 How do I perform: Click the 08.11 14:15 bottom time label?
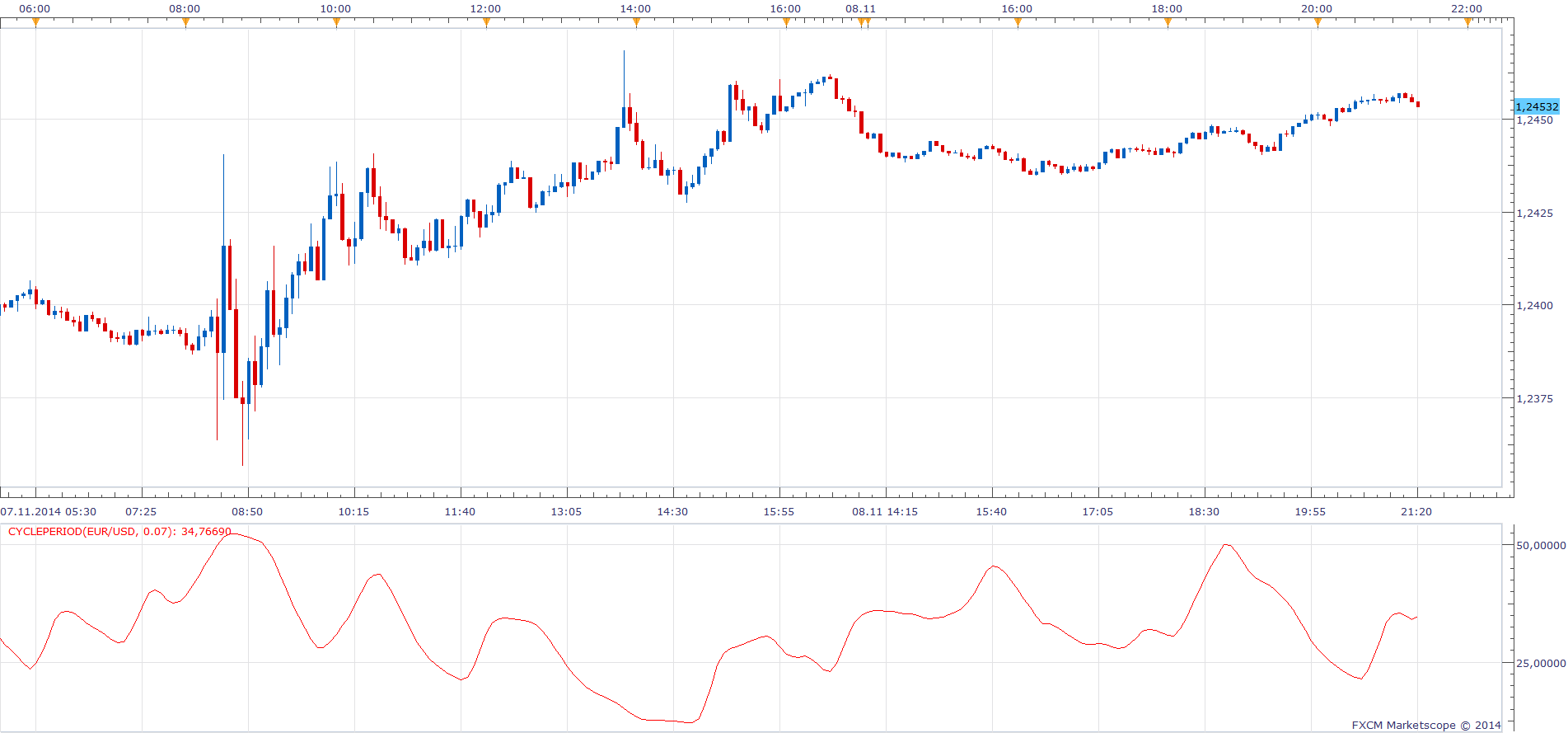coord(885,511)
